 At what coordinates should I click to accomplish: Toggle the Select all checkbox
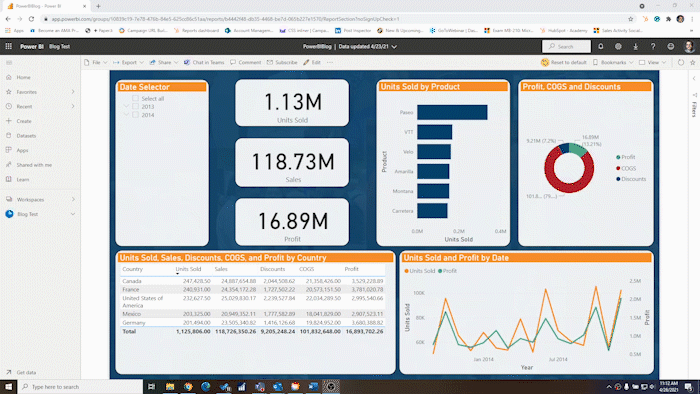click(x=135, y=98)
